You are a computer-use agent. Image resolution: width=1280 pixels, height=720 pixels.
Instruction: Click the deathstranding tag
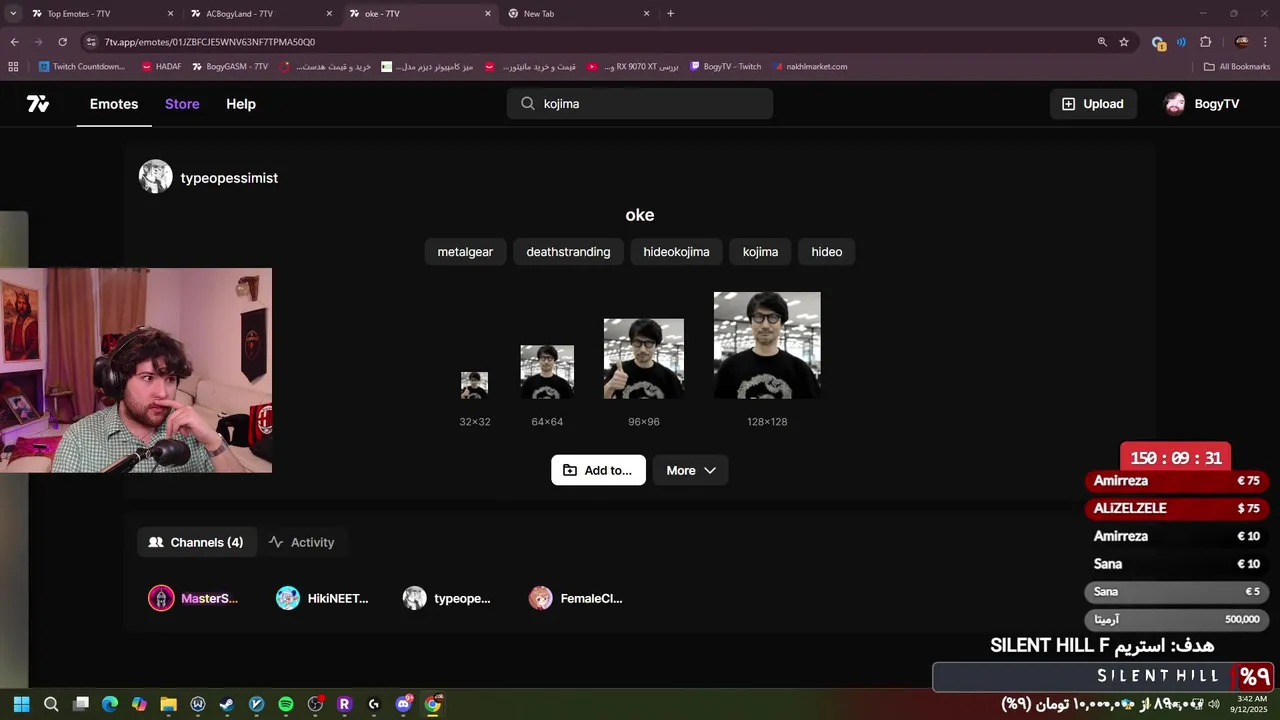click(568, 252)
